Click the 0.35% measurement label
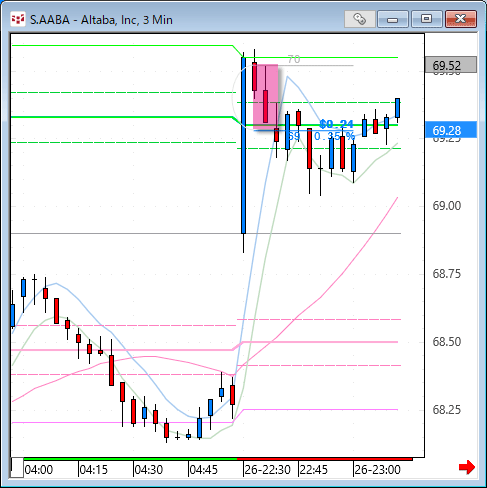The image size is (487, 488). [334, 136]
